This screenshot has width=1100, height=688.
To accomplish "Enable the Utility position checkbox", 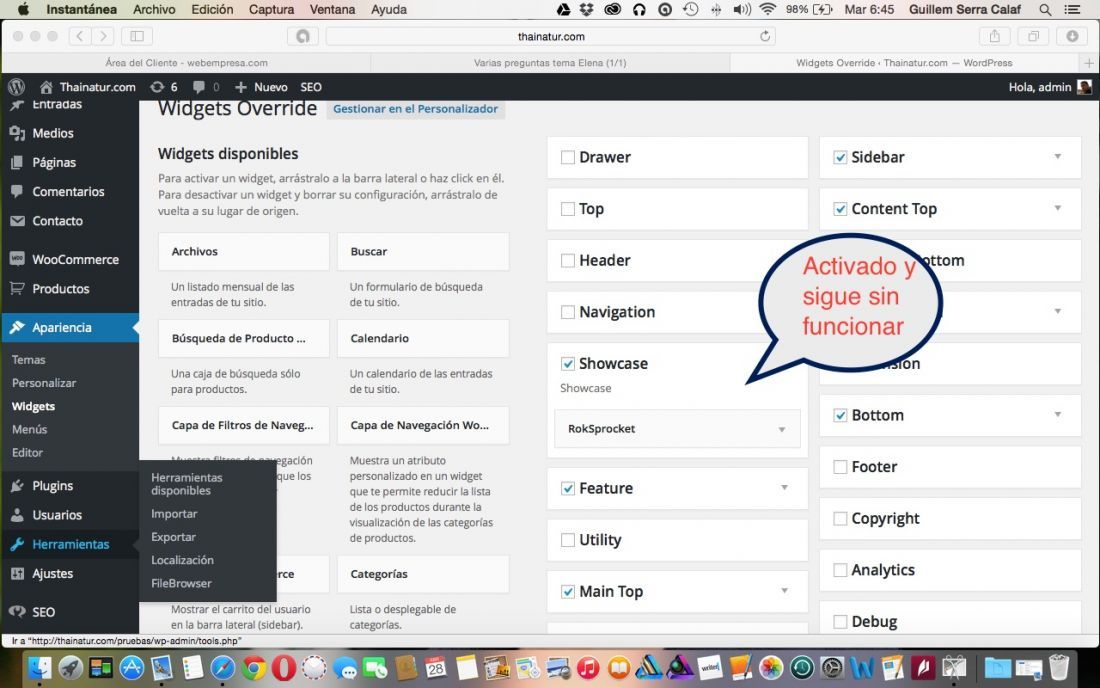I will [568, 540].
